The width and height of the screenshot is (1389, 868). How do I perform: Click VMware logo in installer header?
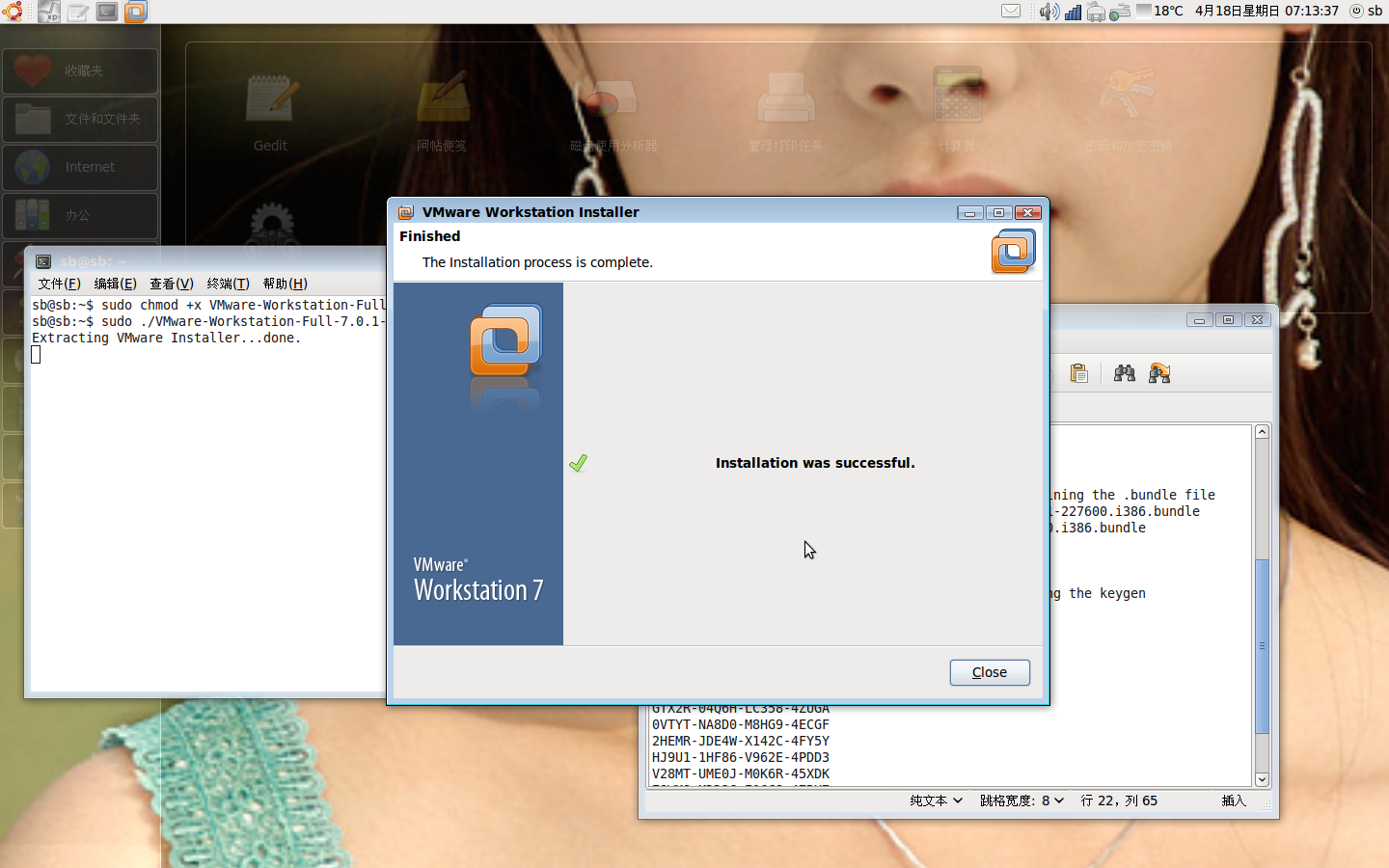(1013, 251)
